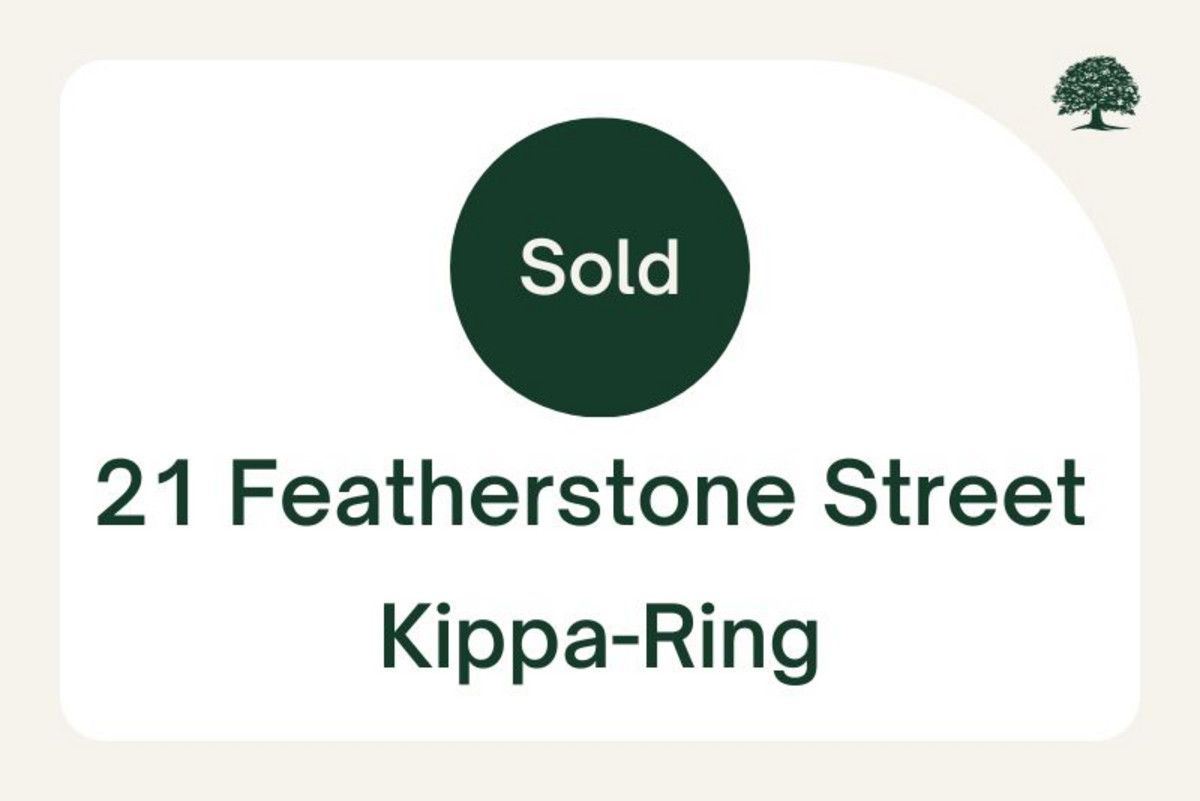
Task: Click the word Sold inside the circle
Action: 600,267
